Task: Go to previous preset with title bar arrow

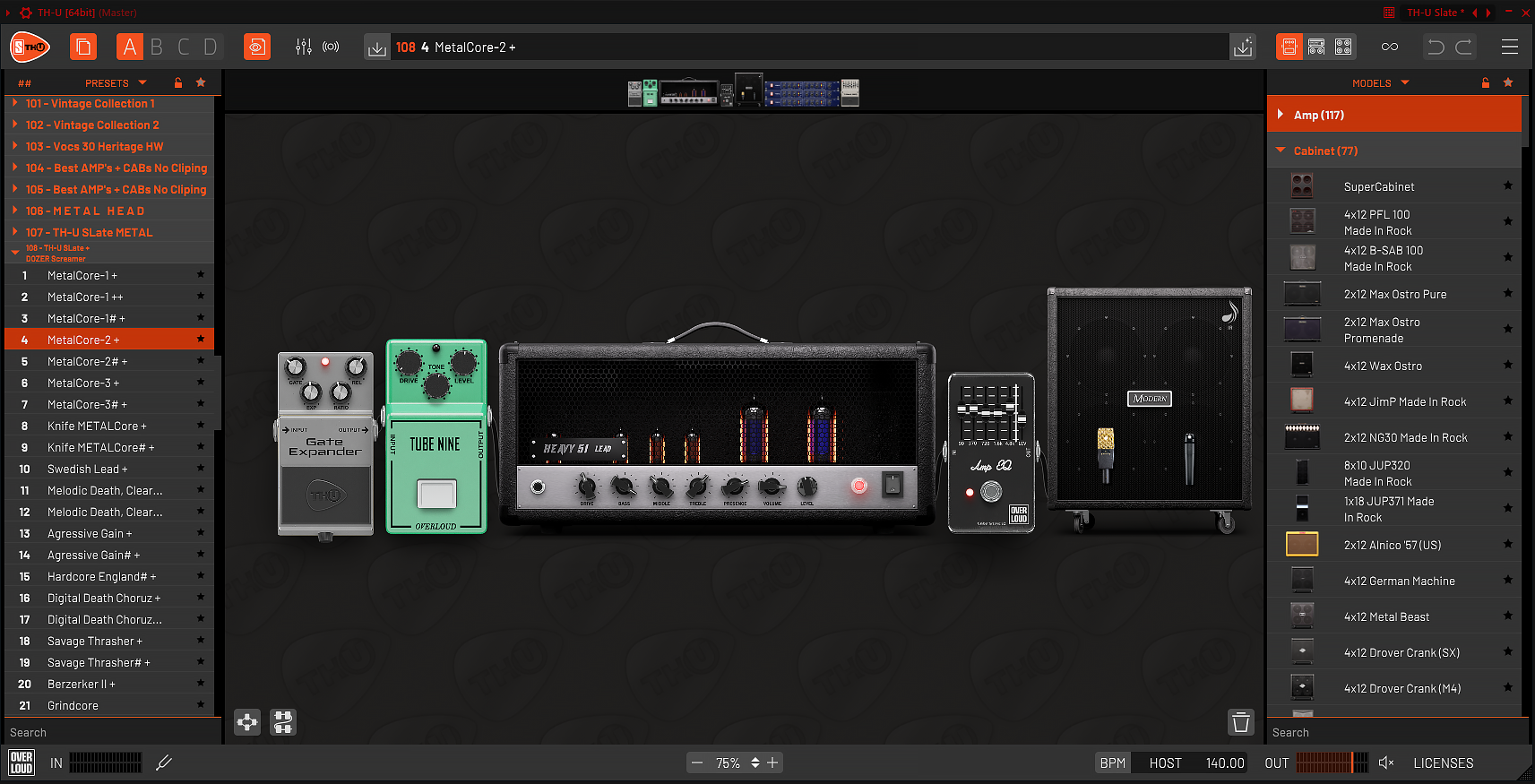Action: 1474,13
